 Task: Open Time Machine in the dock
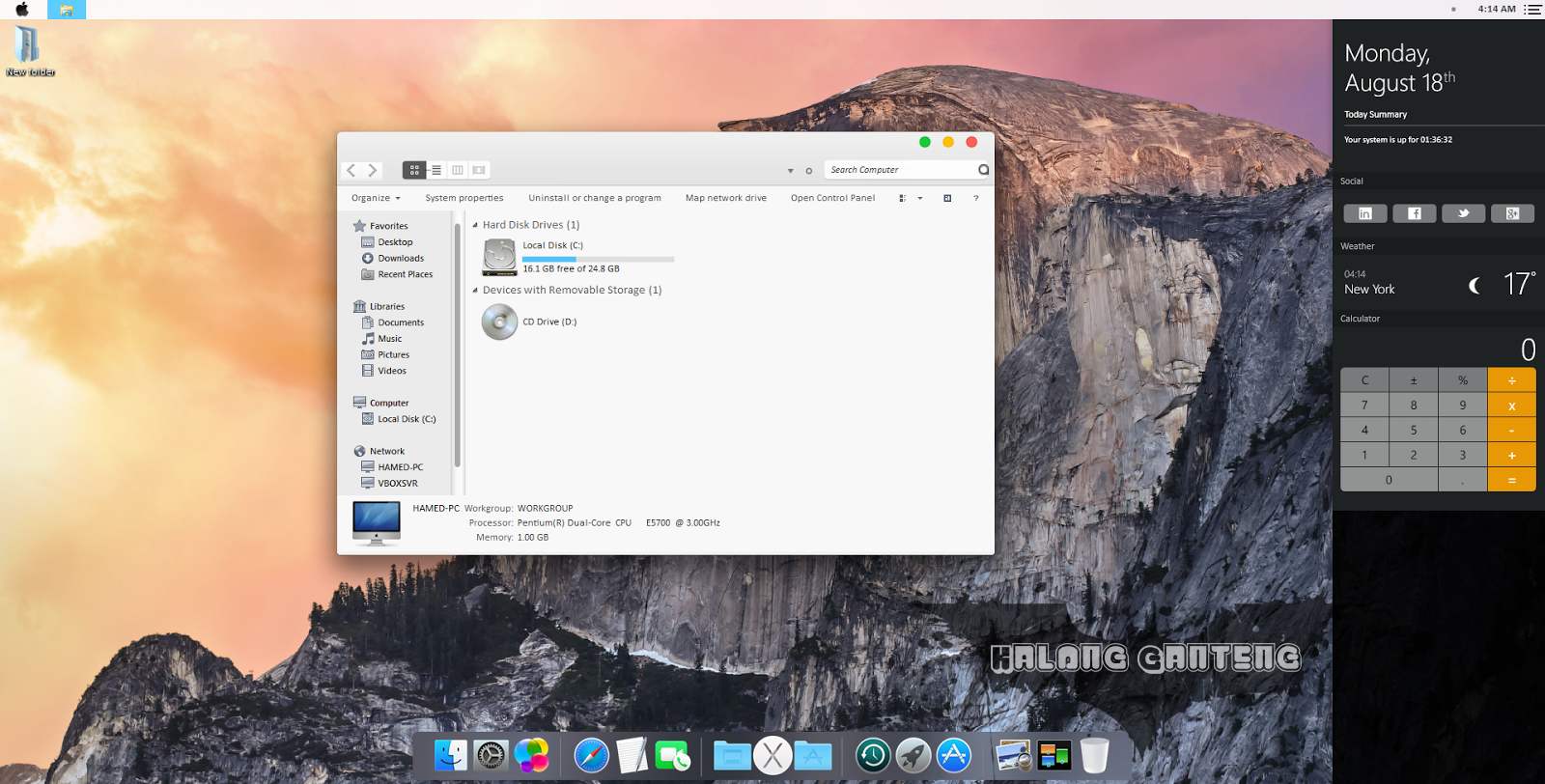873,755
